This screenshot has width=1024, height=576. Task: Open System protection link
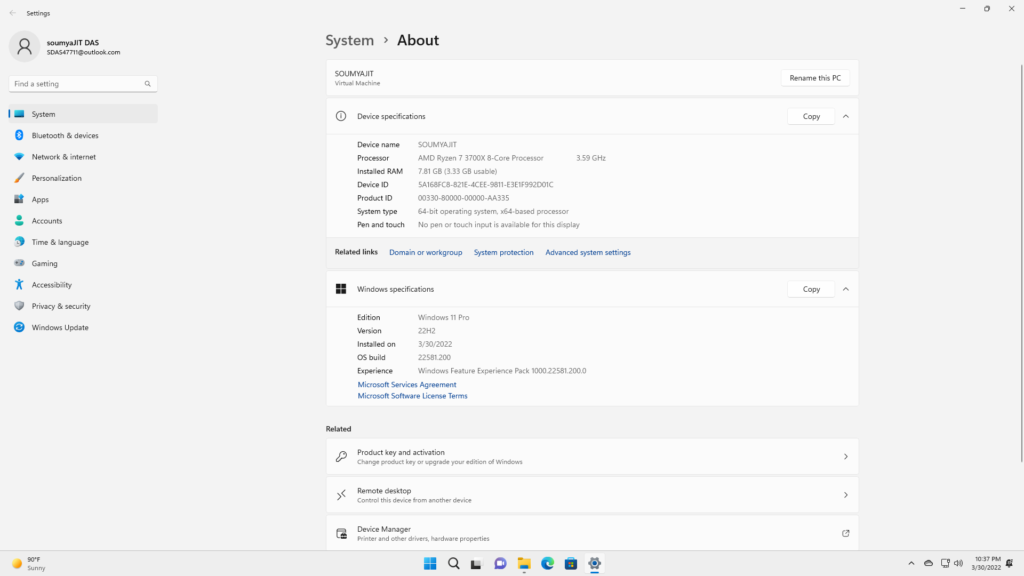[x=504, y=252]
